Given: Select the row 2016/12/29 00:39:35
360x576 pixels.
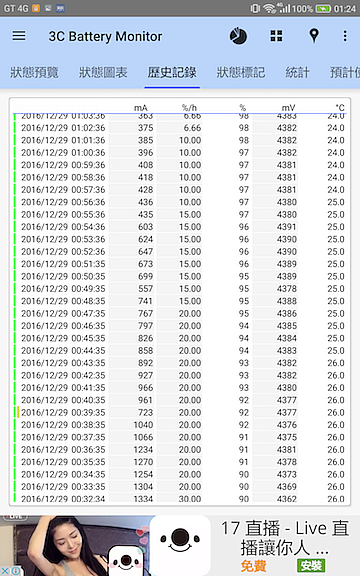Looking at the screenshot, I should pyautogui.click(x=180, y=413).
